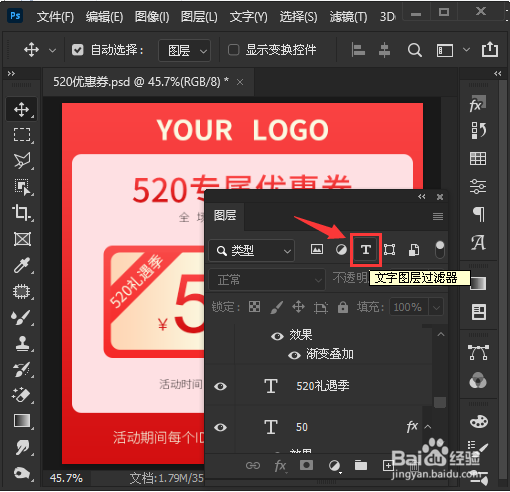
Task: Select the History Brush tool
Action: click(x=21, y=369)
